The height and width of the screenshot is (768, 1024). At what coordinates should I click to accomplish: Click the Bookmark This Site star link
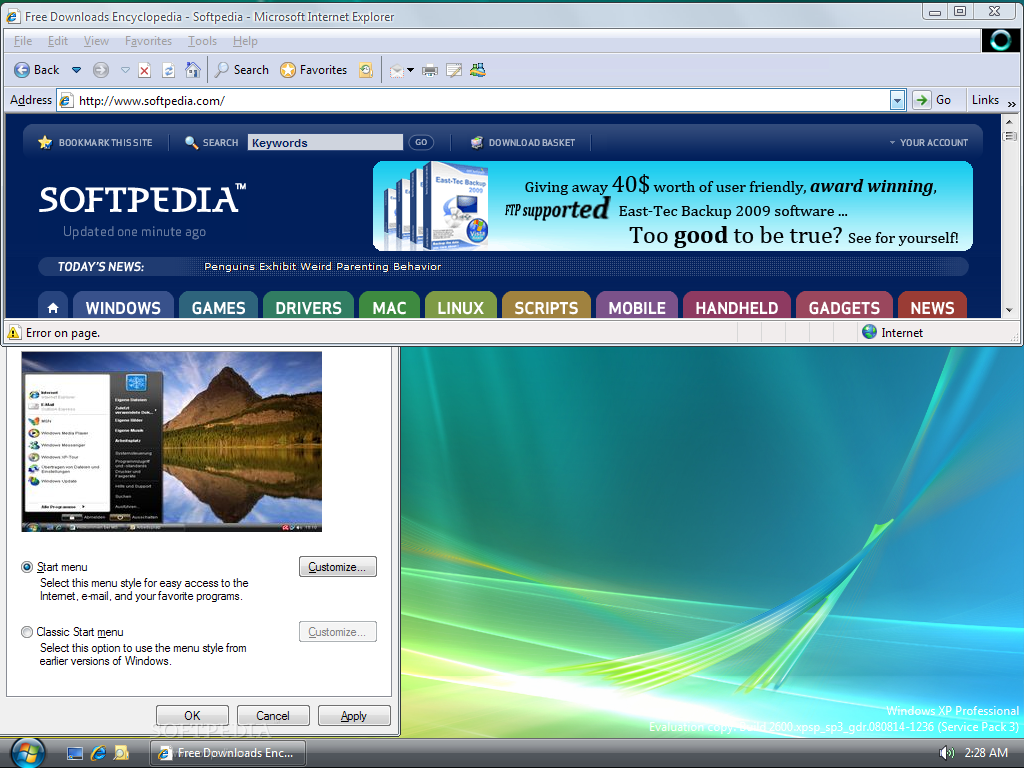click(x=95, y=142)
